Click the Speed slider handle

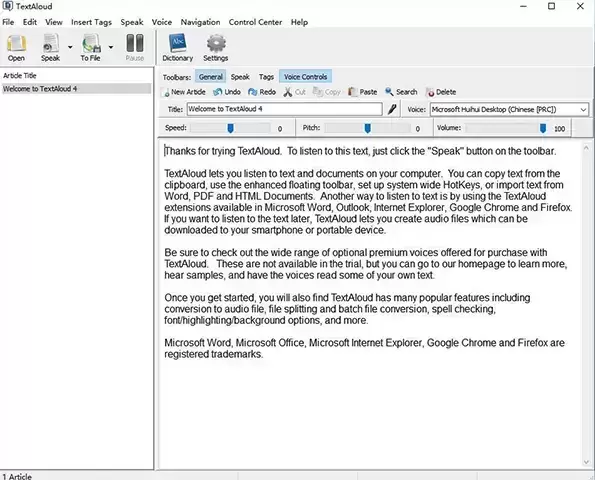230,128
